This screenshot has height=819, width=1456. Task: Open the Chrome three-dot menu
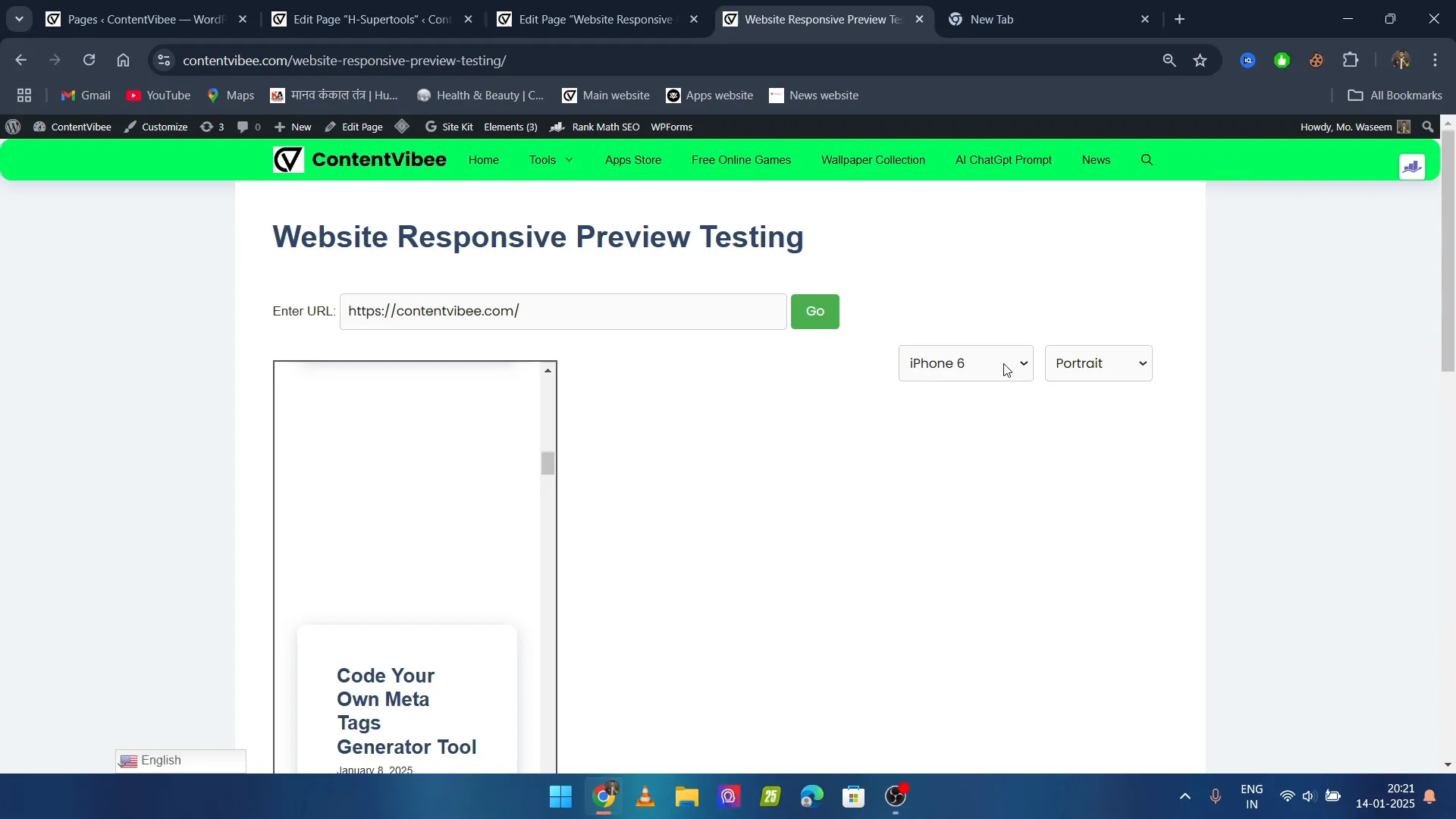coord(1435,60)
